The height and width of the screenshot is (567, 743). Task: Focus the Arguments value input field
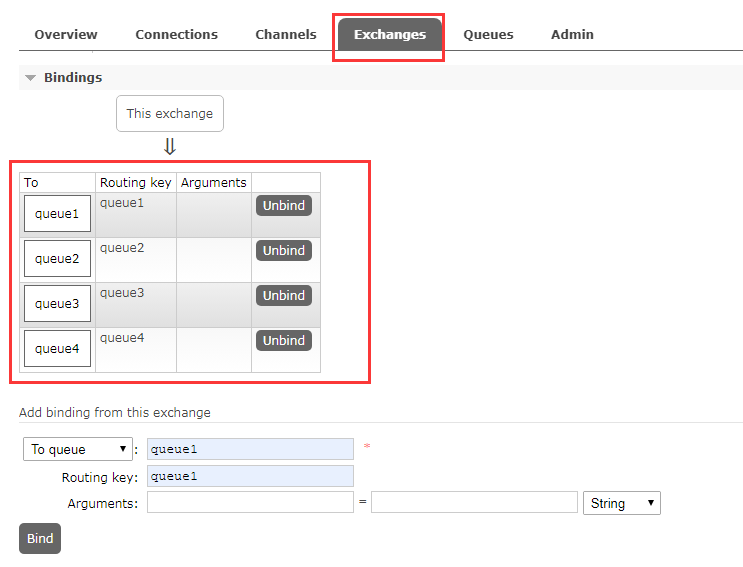pyautogui.click(x=474, y=502)
